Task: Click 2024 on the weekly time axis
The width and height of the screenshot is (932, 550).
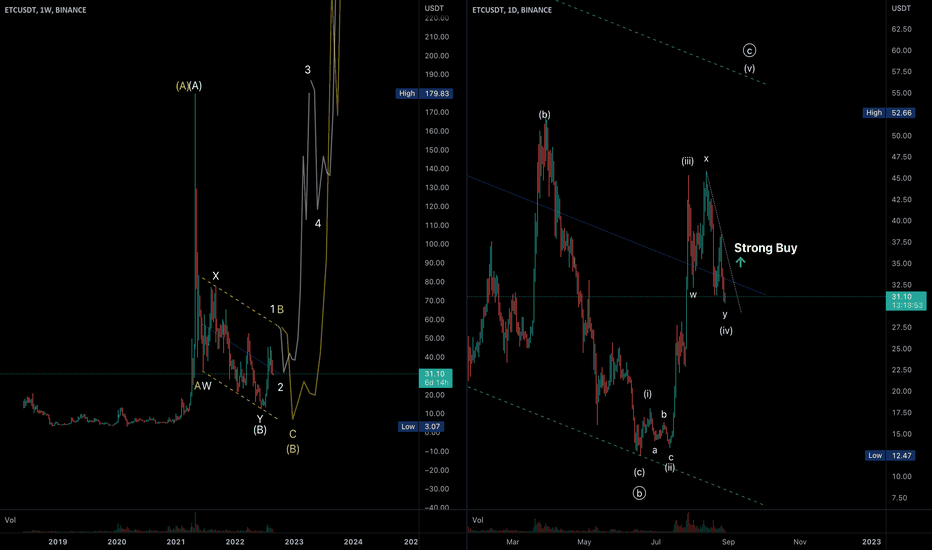Action: 353,542
